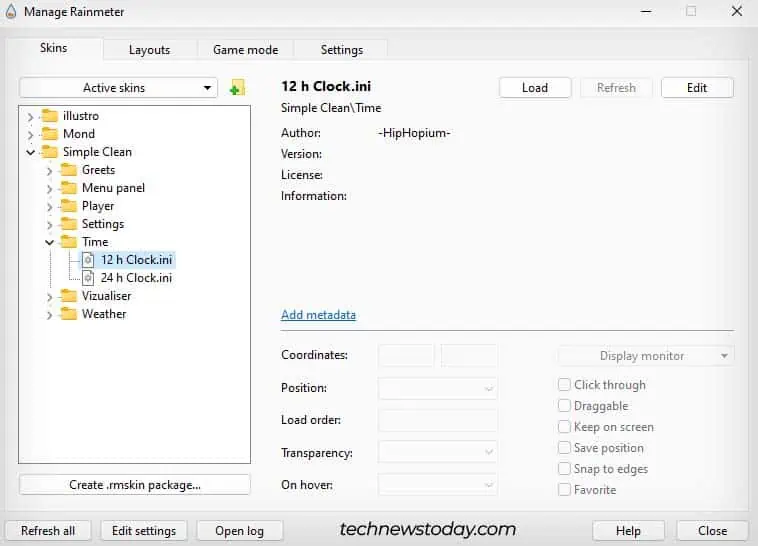
Task: Open the Game mode tab
Action: (244, 49)
